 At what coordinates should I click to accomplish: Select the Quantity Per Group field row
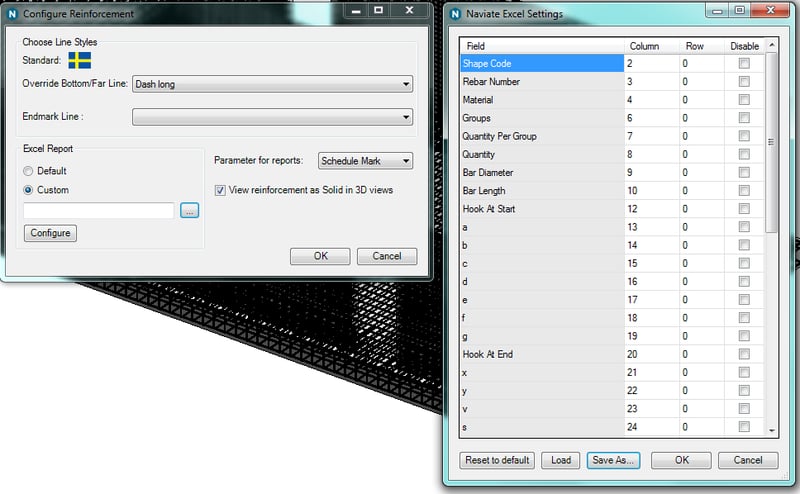tap(542, 136)
